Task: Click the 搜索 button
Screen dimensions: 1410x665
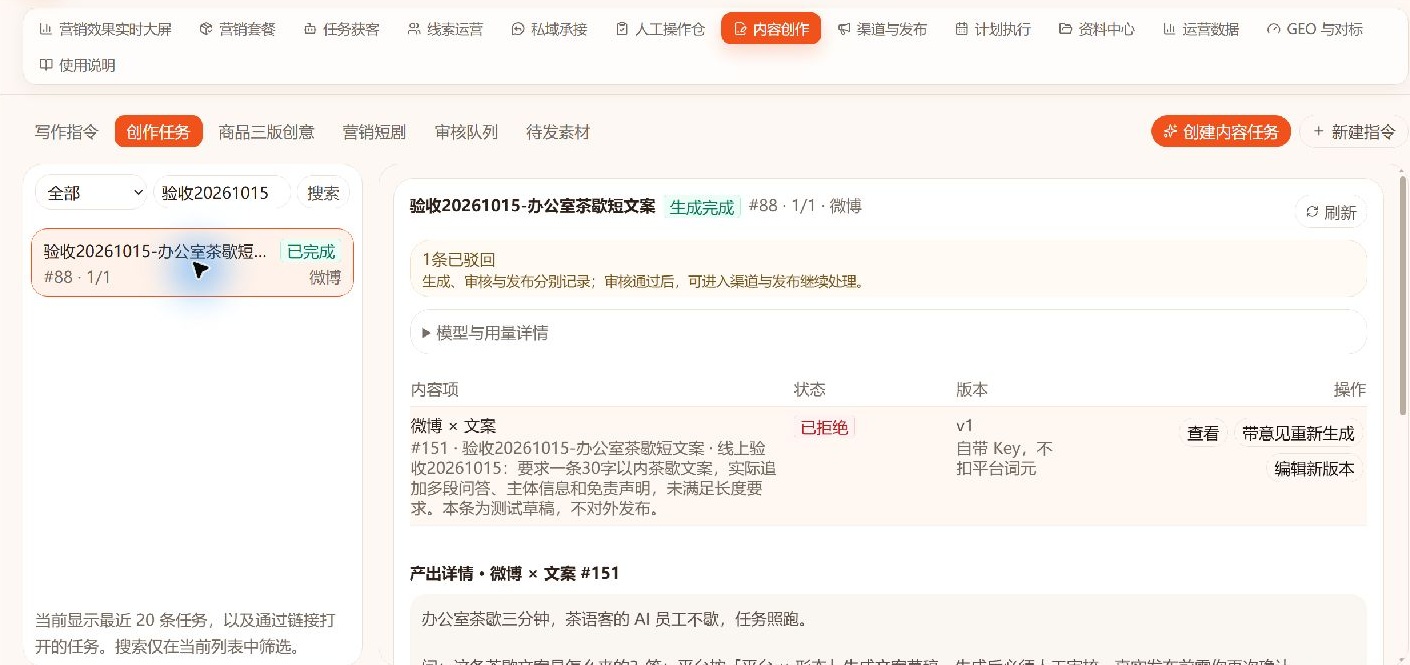Action: [x=323, y=193]
